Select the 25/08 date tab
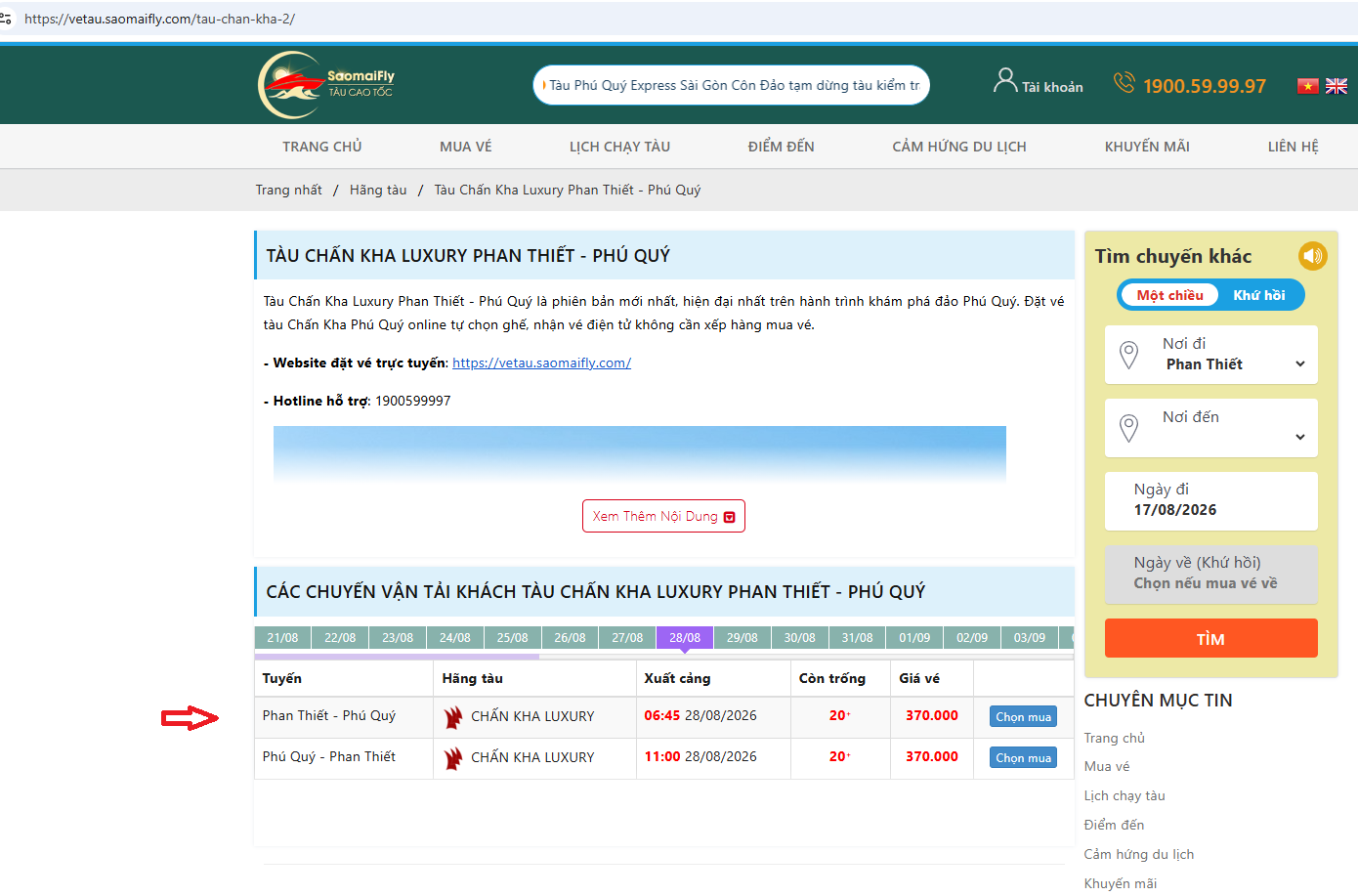Screen dimensions: 1358x896 click(513, 638)
